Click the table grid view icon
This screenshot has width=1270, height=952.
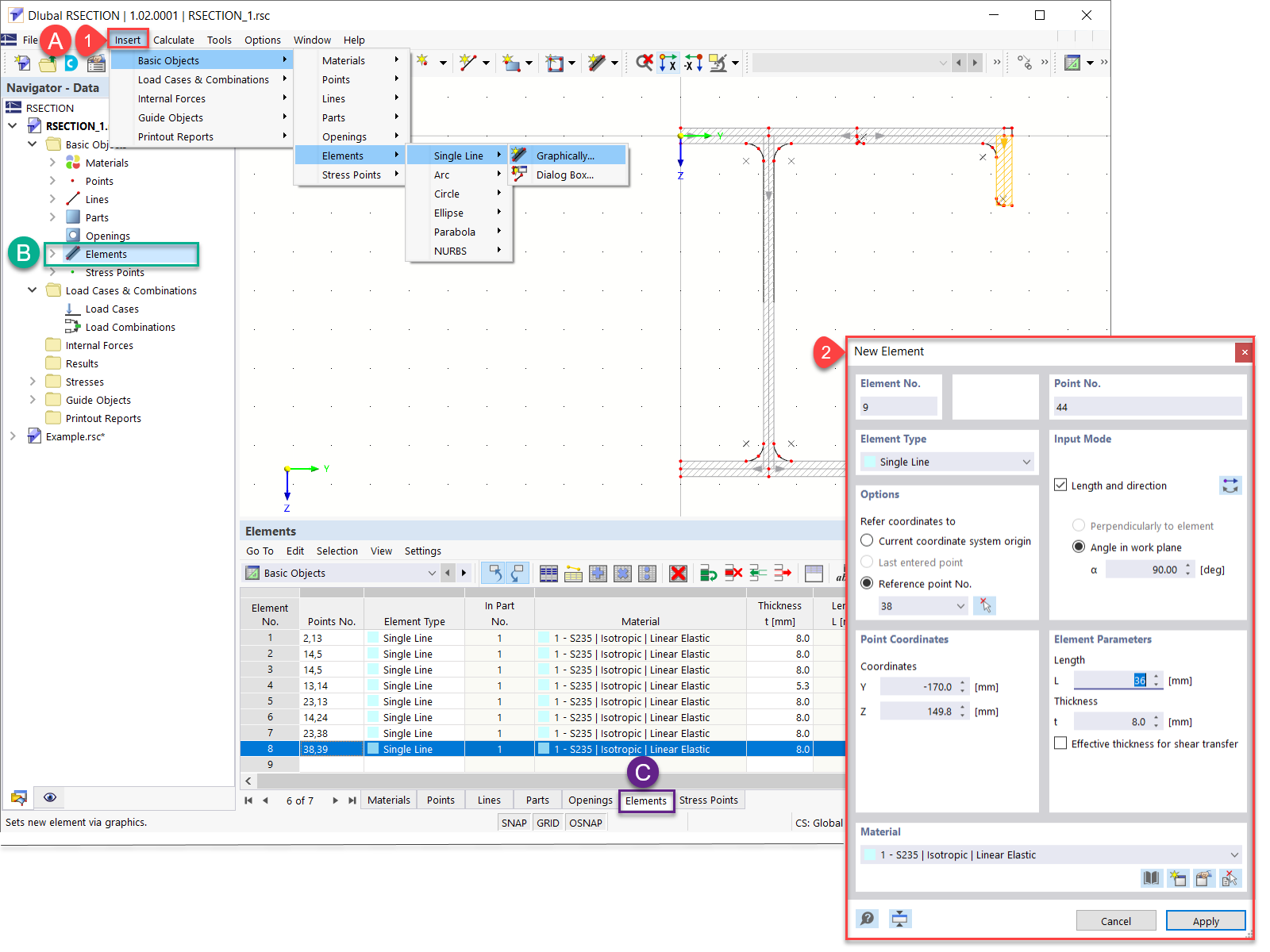click(x=548, y=573)
